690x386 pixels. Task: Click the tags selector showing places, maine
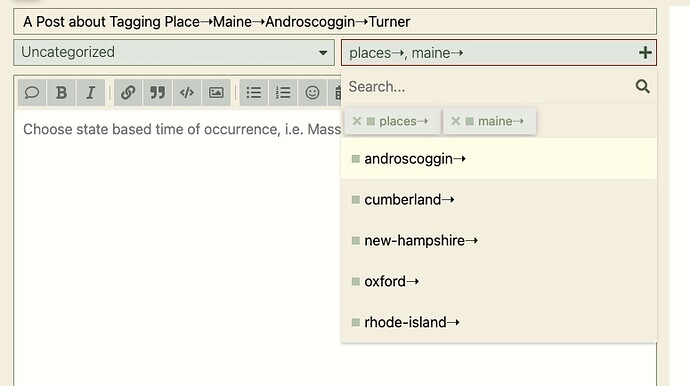499,53
